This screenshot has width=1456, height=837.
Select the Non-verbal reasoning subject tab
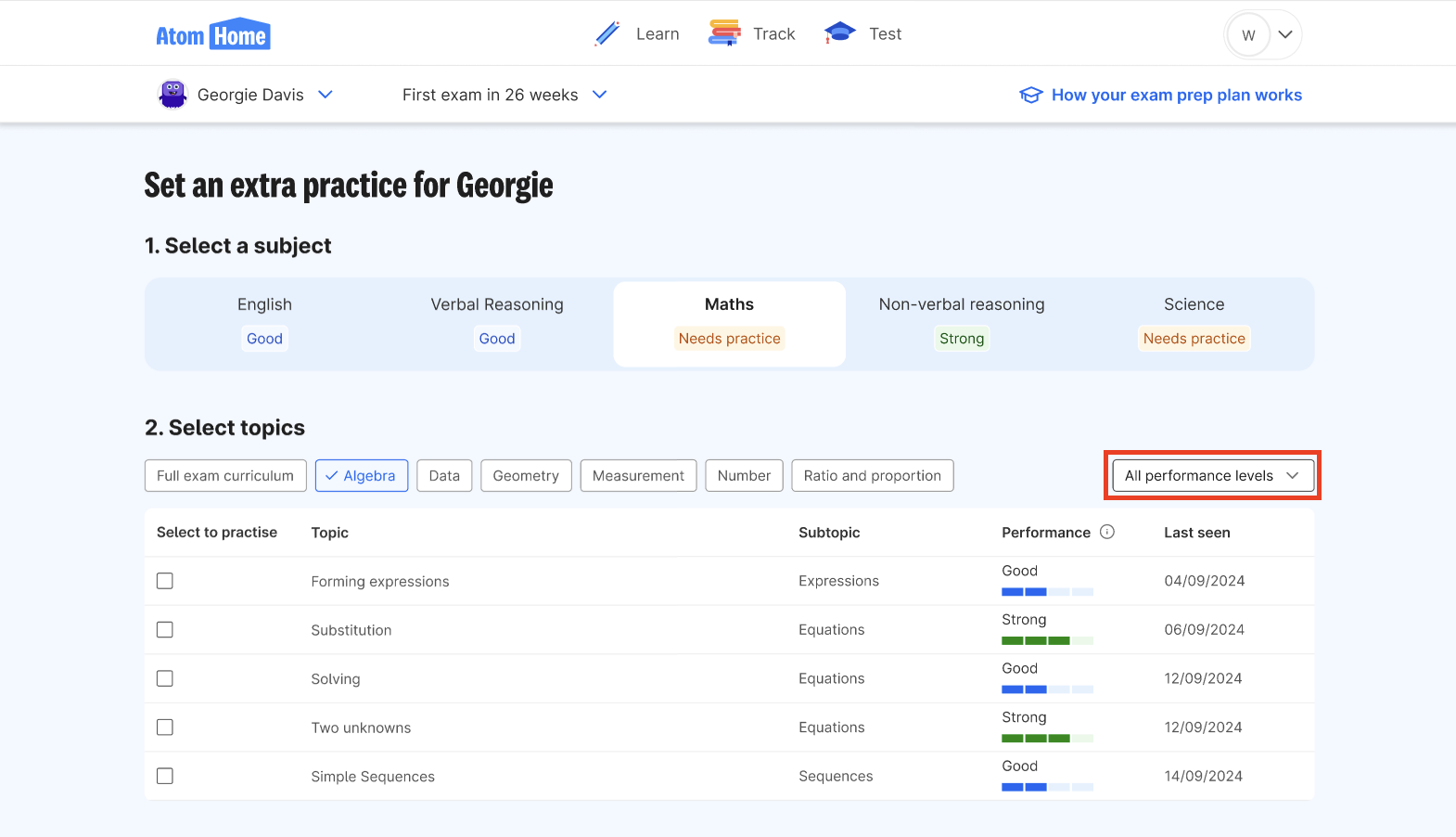coord(962,324)
